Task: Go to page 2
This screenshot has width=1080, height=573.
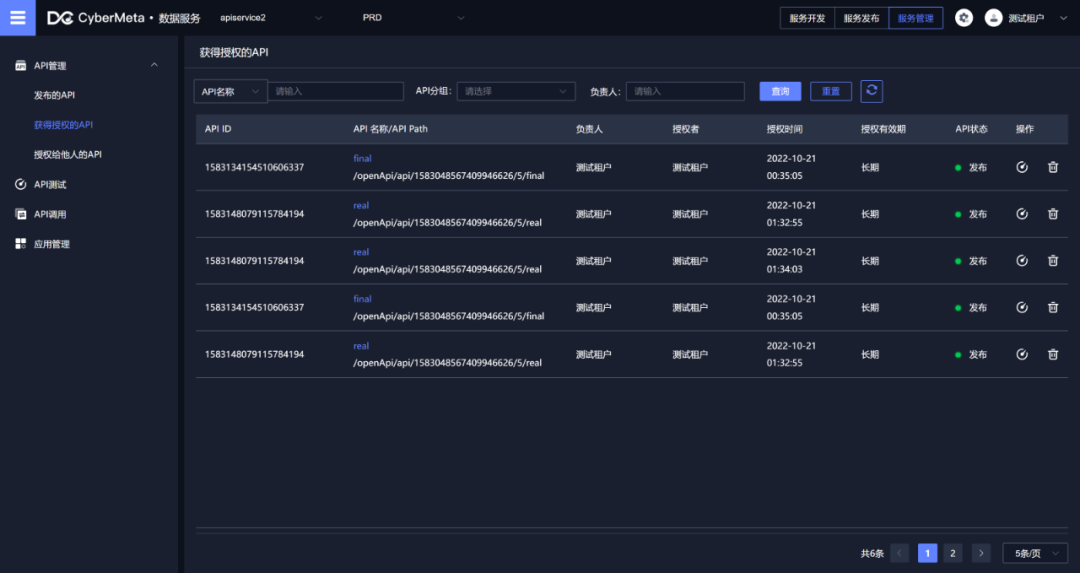Action: [953, 553]
